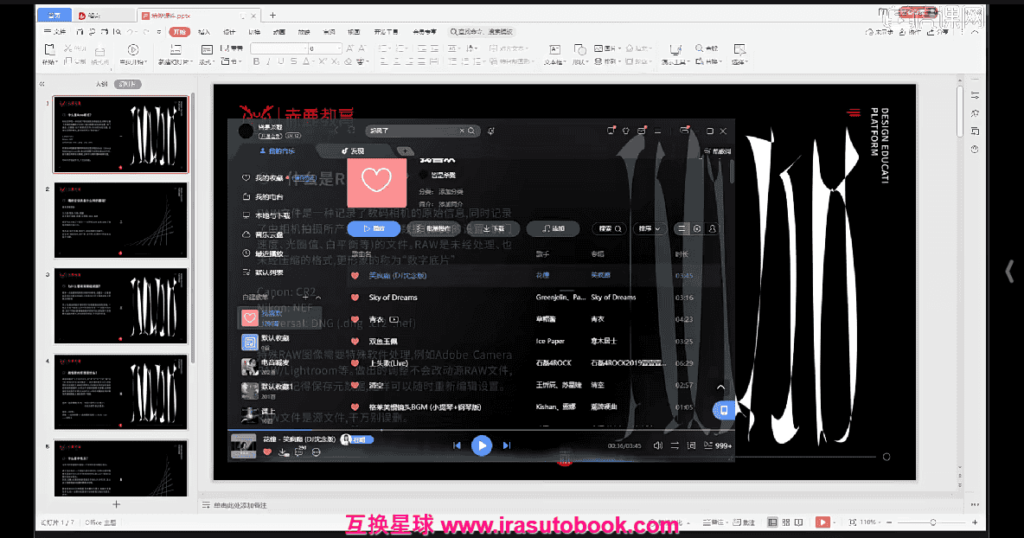1024x538 pixels.
Task: Add a new tab in music player
Action: 405,151
